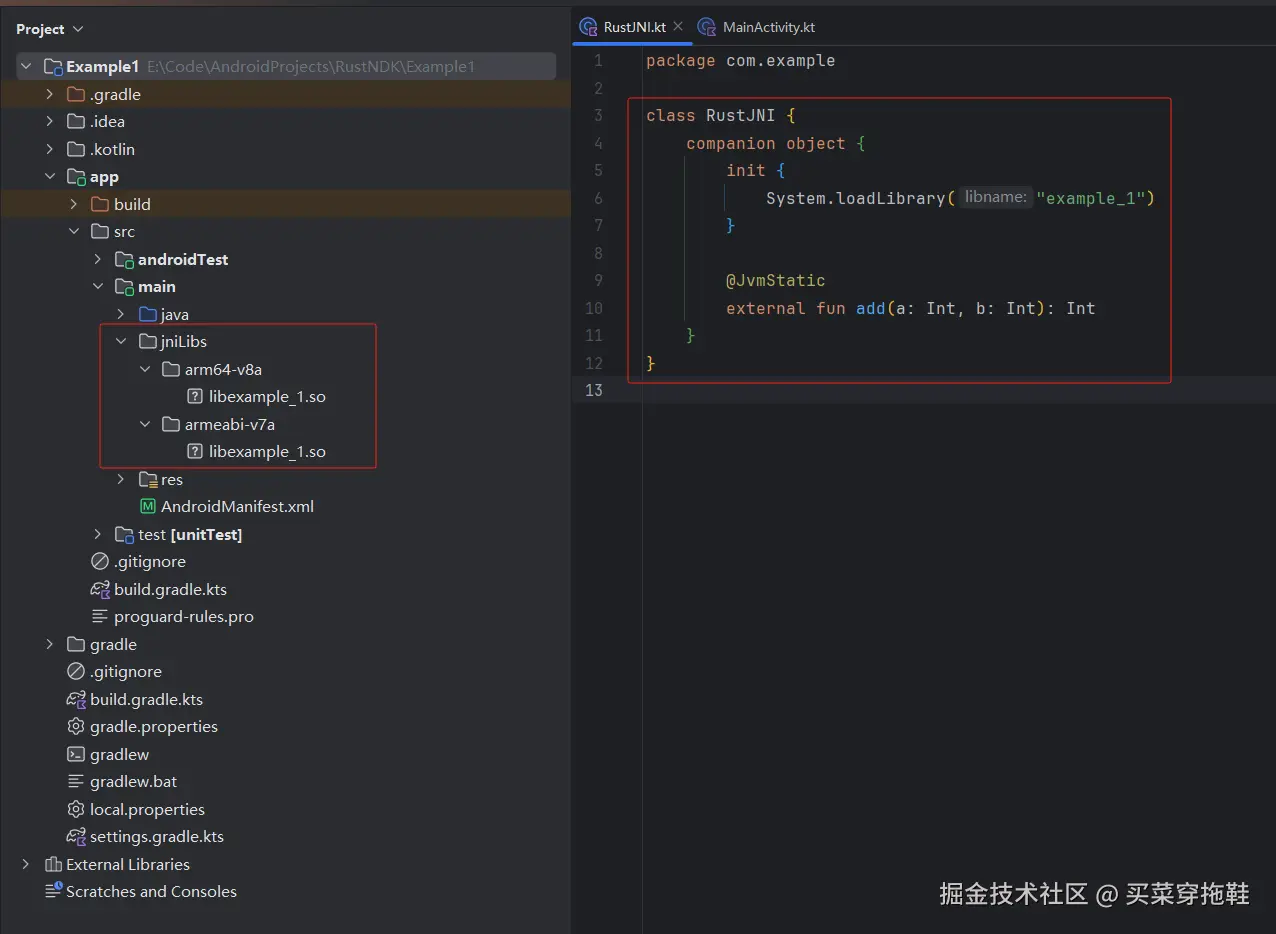Switch to the MainActivity.kt tab
This screenshot has height=934, width=1276.
point(757,27)
